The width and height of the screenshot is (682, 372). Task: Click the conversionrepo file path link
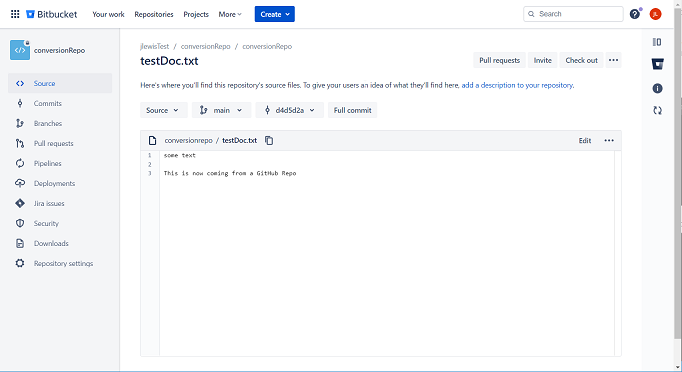[x=188, y=141]
